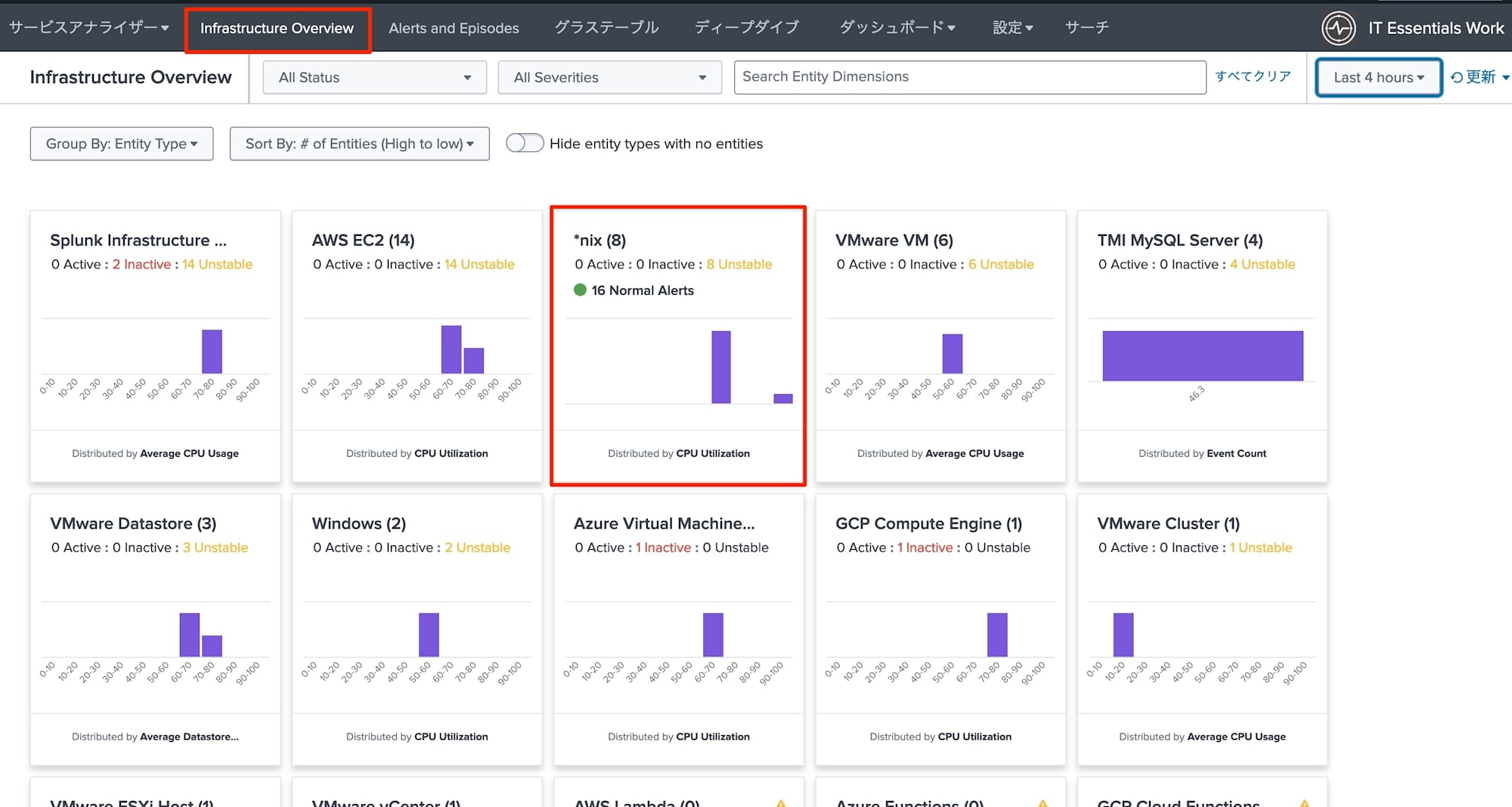Click the 50-60 bar in the Windows chart
The image size is (1512, 807).
429,635
